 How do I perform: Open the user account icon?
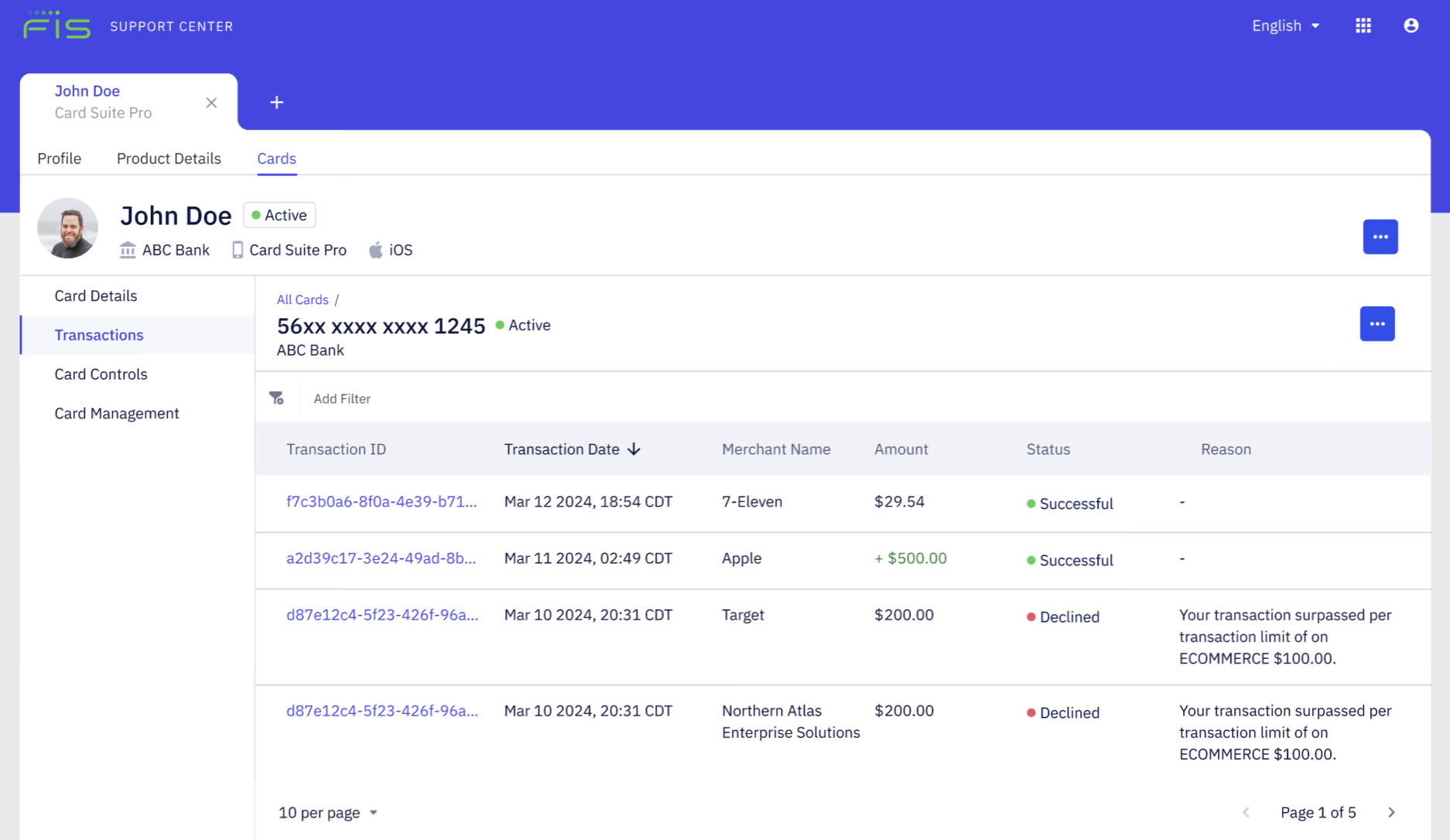click(1411, 25)
